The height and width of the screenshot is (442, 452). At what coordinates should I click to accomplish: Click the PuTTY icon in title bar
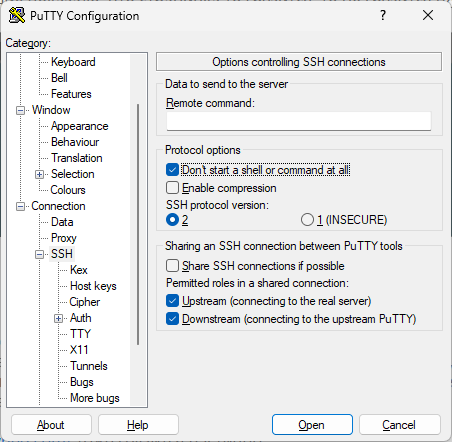coord(17,15)
